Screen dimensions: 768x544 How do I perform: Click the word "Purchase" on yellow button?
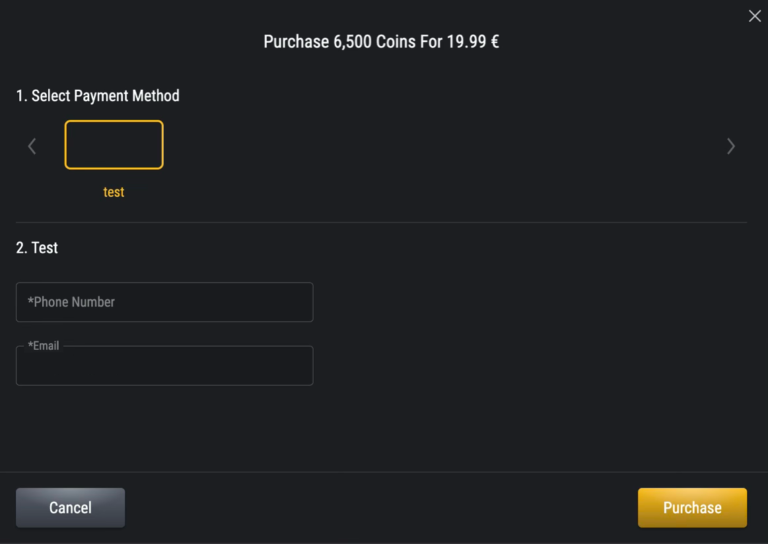click(692, 508)
